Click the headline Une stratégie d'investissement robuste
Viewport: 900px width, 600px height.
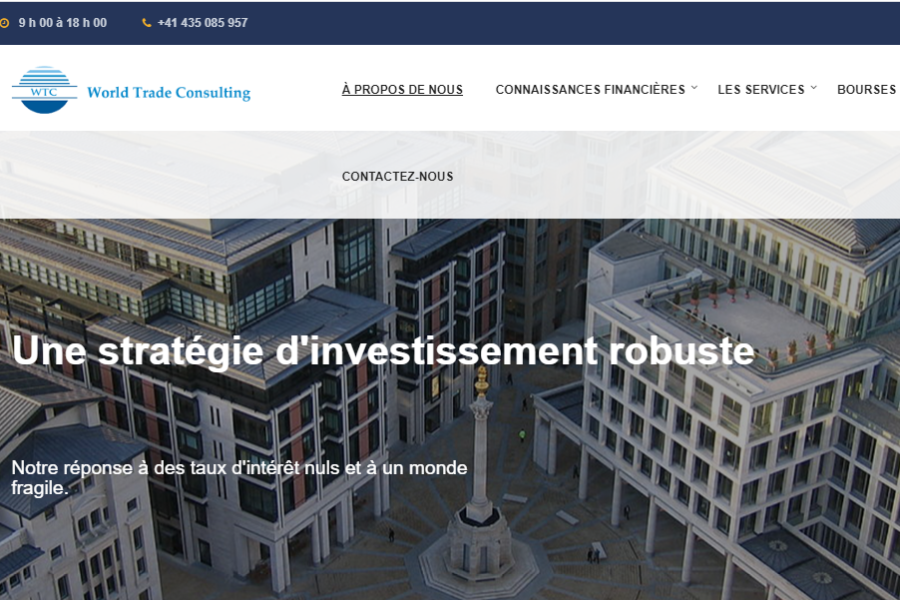coord(383,351)
